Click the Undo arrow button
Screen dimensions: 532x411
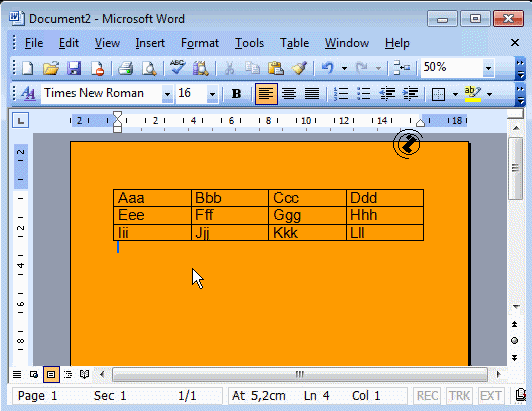click(327, 68)
